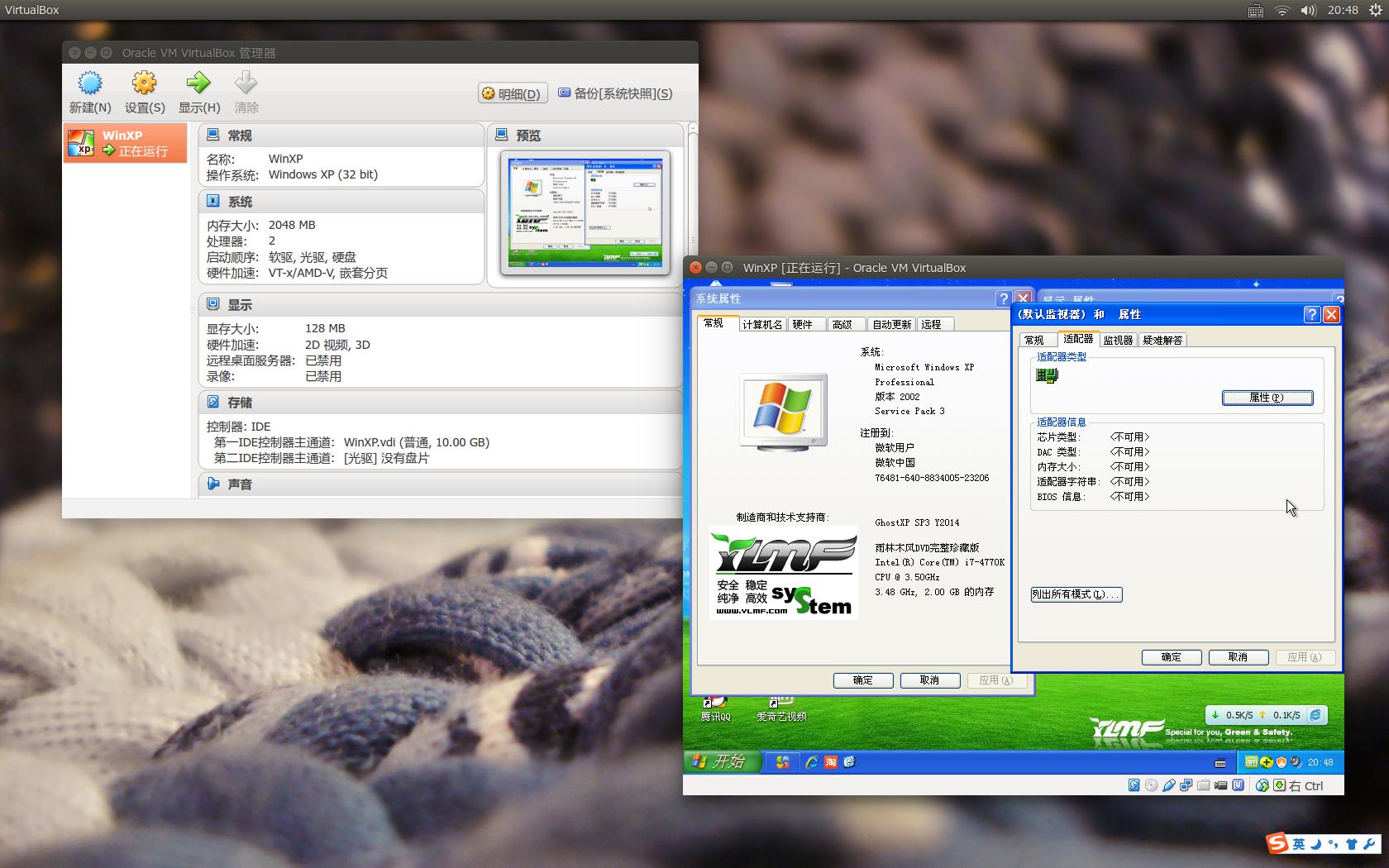This screenshot has height=868, width=1389.
Task: Launch Internet Explorer from the XP quick launch bar
Action: [x=811, y=762]
